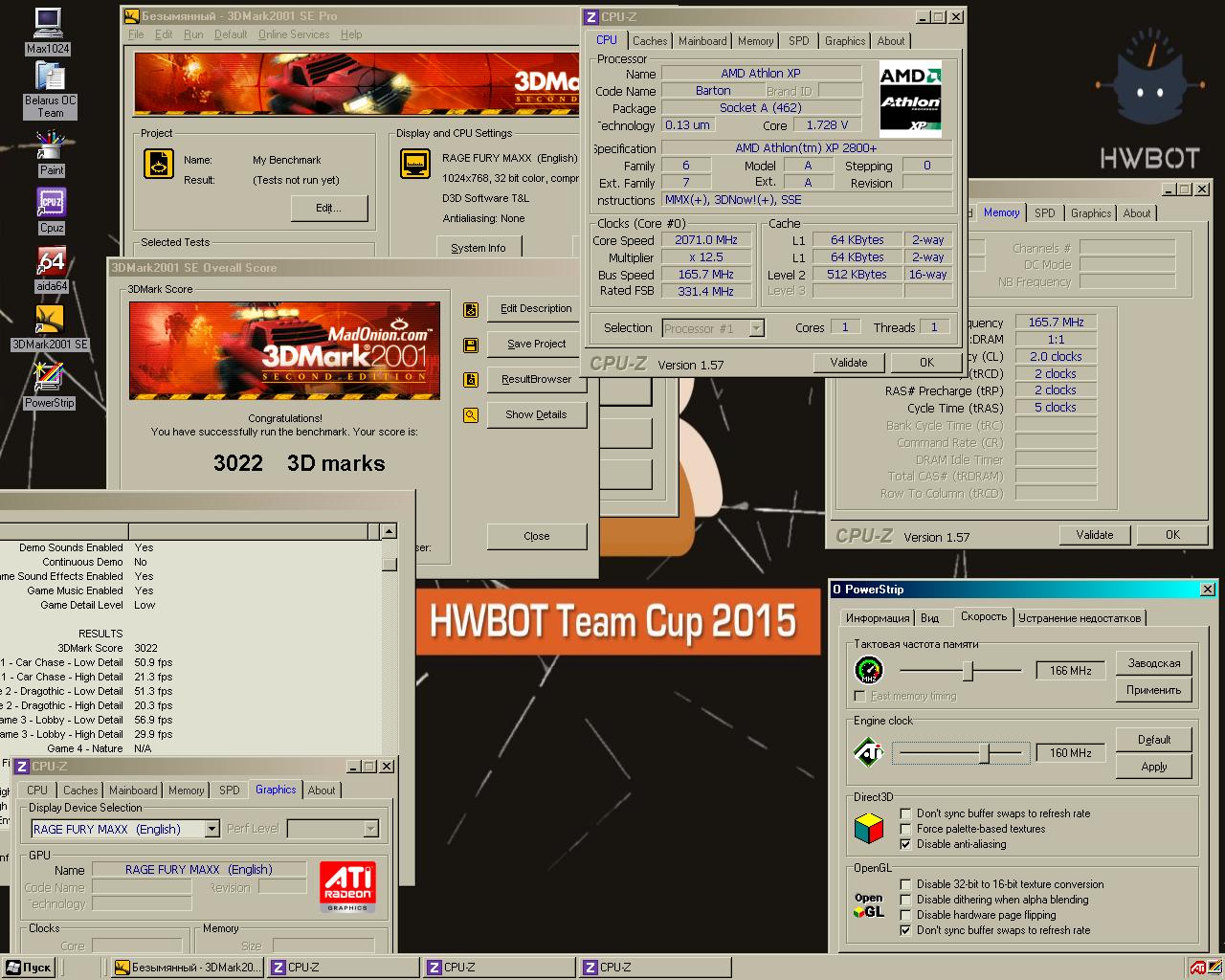Enable Direct3D Don't sync buffer swaps

[x=905, y=813]
